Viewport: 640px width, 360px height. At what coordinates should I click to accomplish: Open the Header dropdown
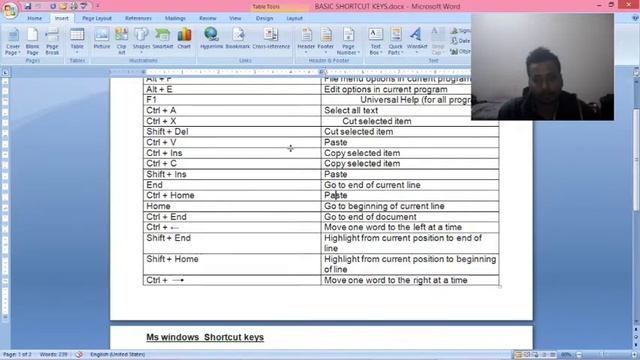click(x=306, y=41)
